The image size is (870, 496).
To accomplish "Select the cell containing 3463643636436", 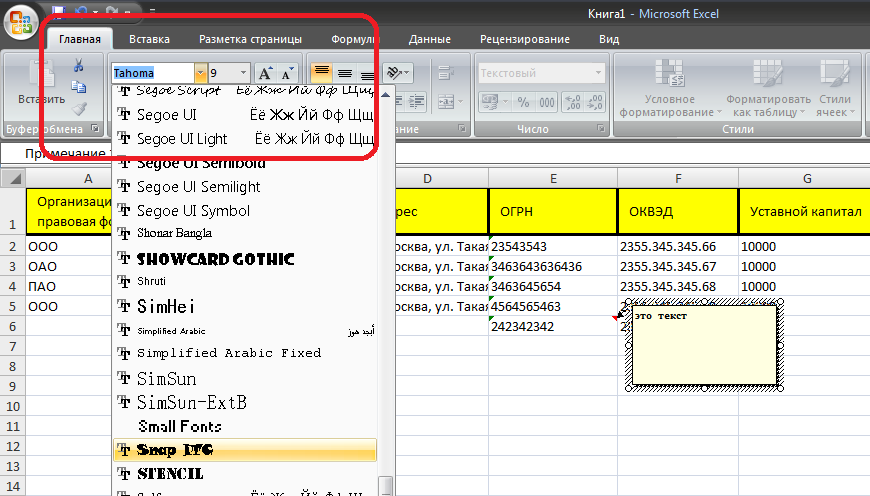I will (553, 266).
